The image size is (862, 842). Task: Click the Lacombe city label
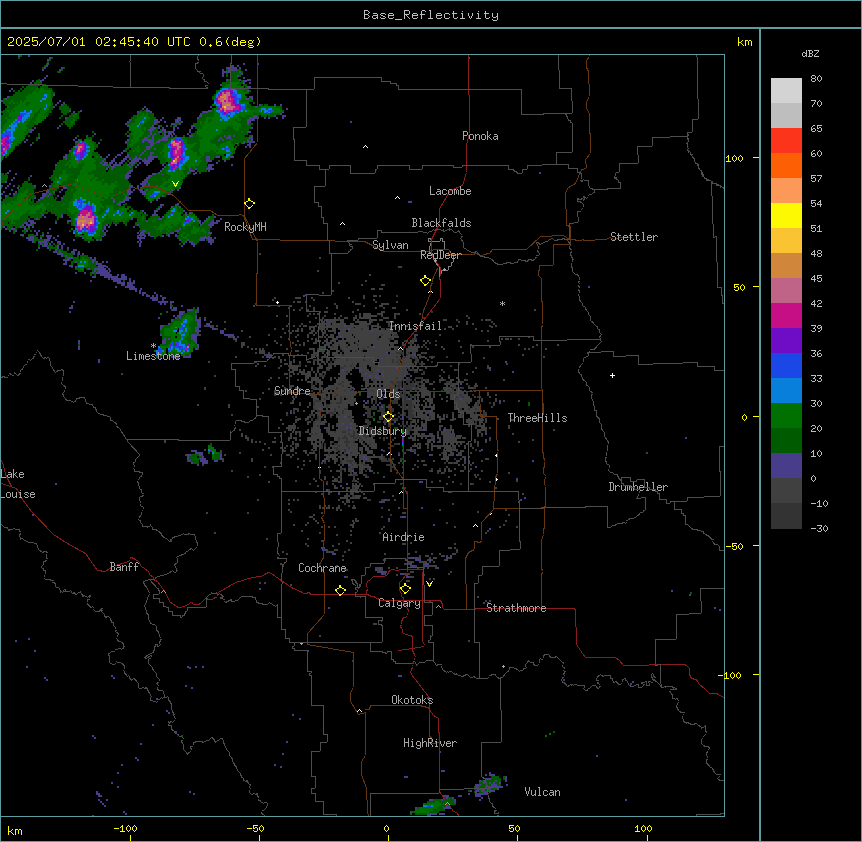point(450,191)
